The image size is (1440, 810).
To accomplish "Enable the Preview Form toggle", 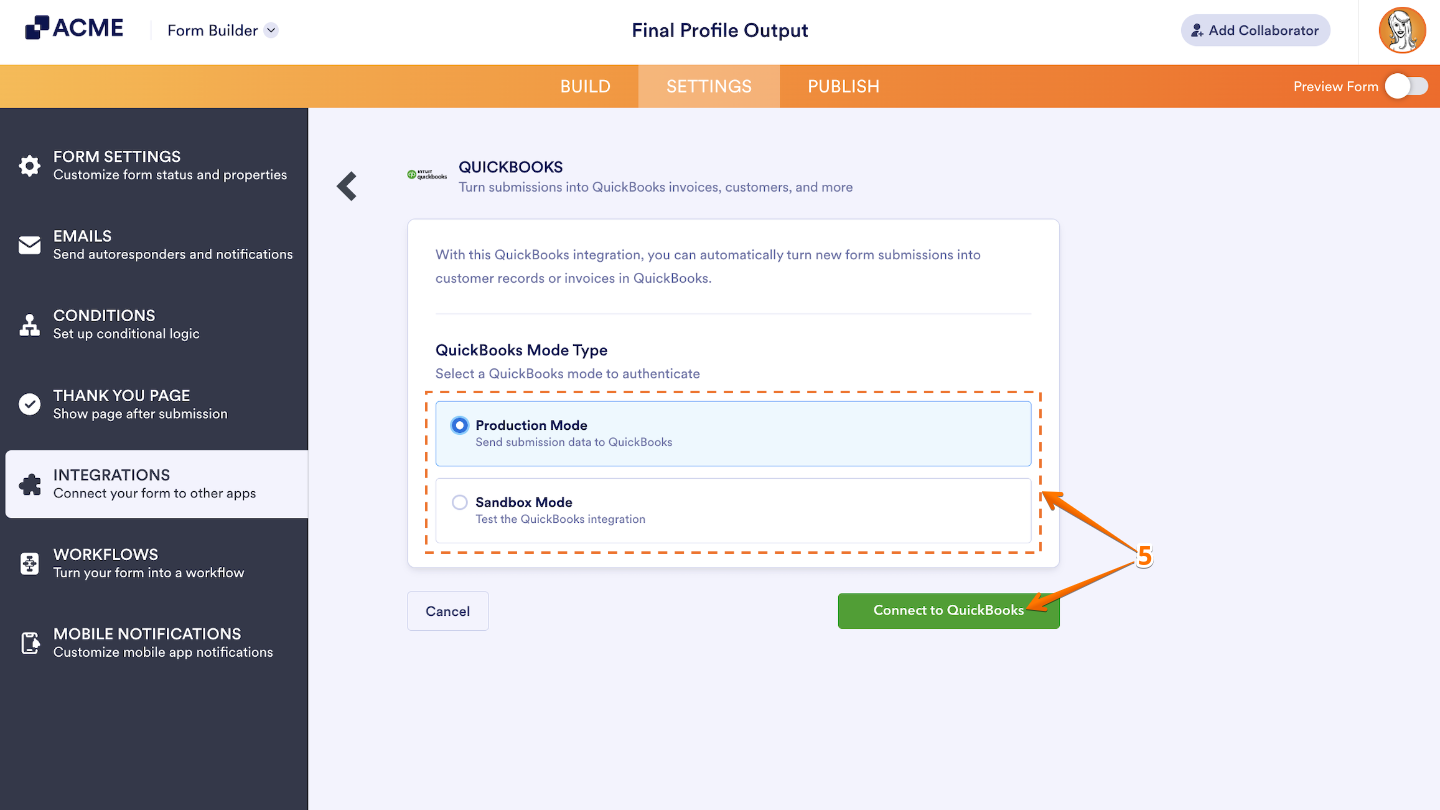I will click(1407, 86).
